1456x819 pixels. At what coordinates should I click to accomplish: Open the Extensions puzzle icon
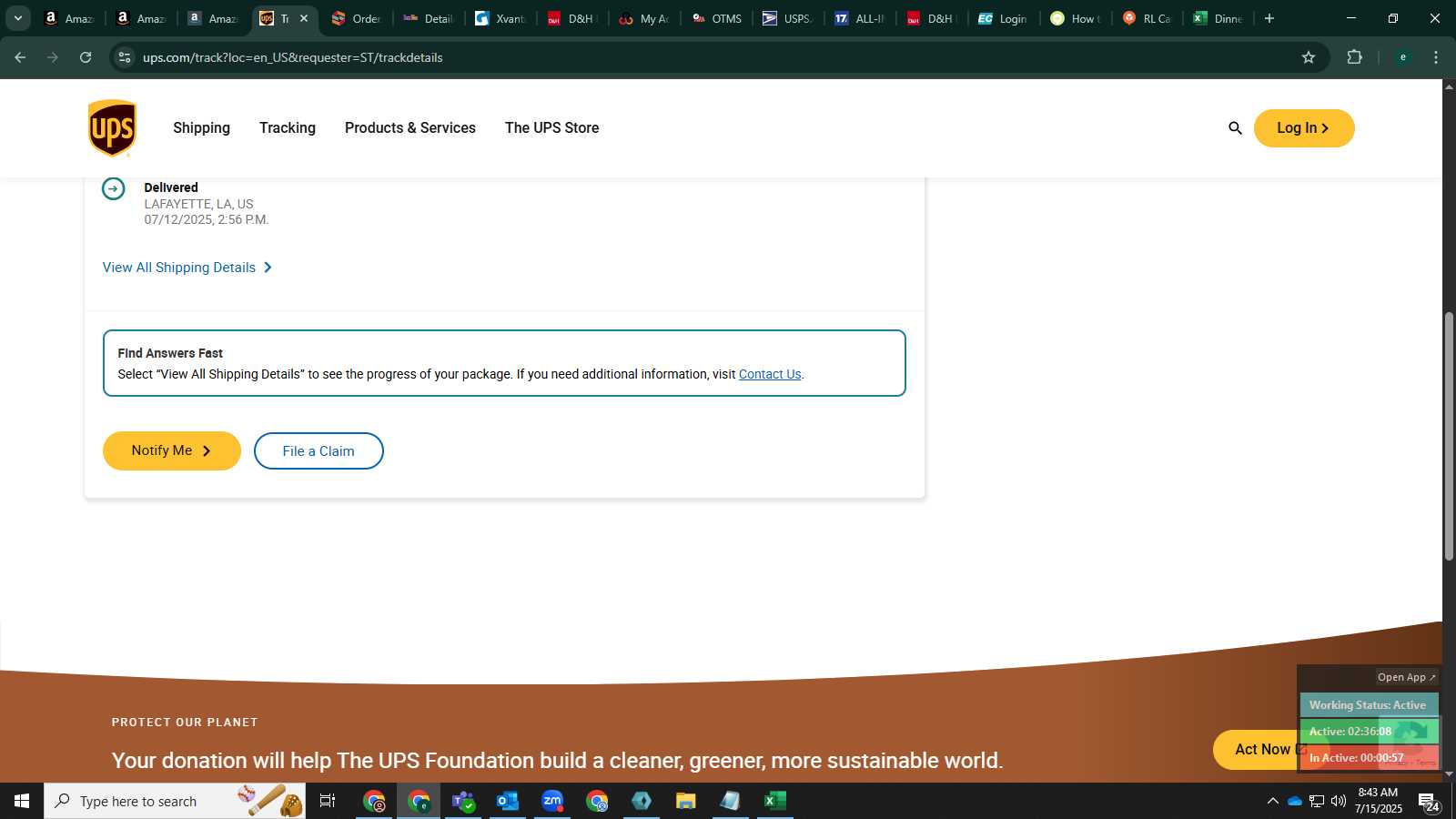coord(1354,57)
